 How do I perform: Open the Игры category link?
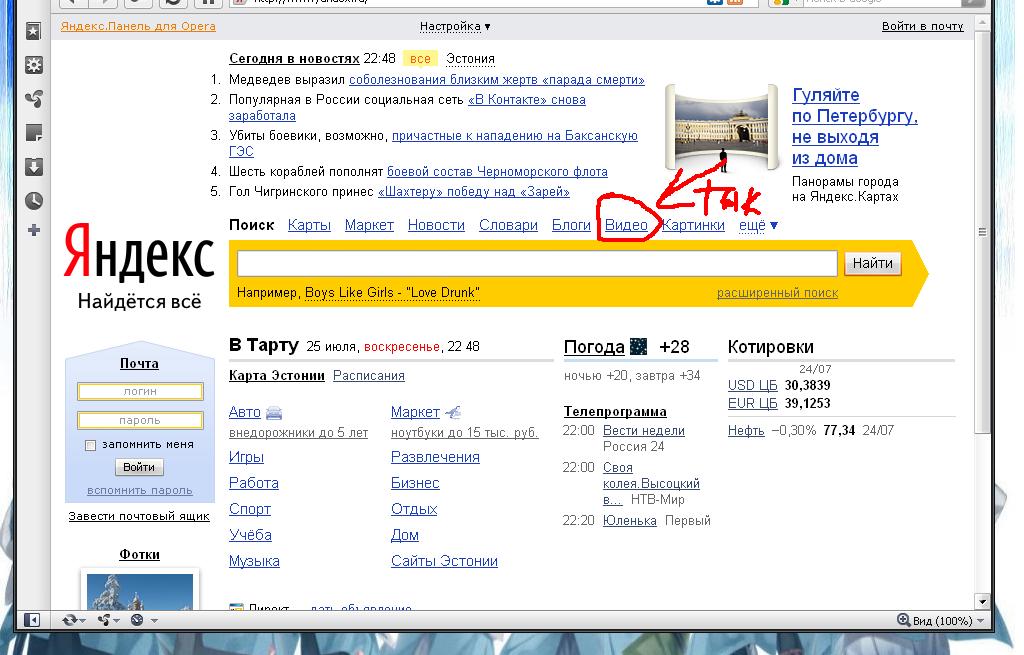246,457
